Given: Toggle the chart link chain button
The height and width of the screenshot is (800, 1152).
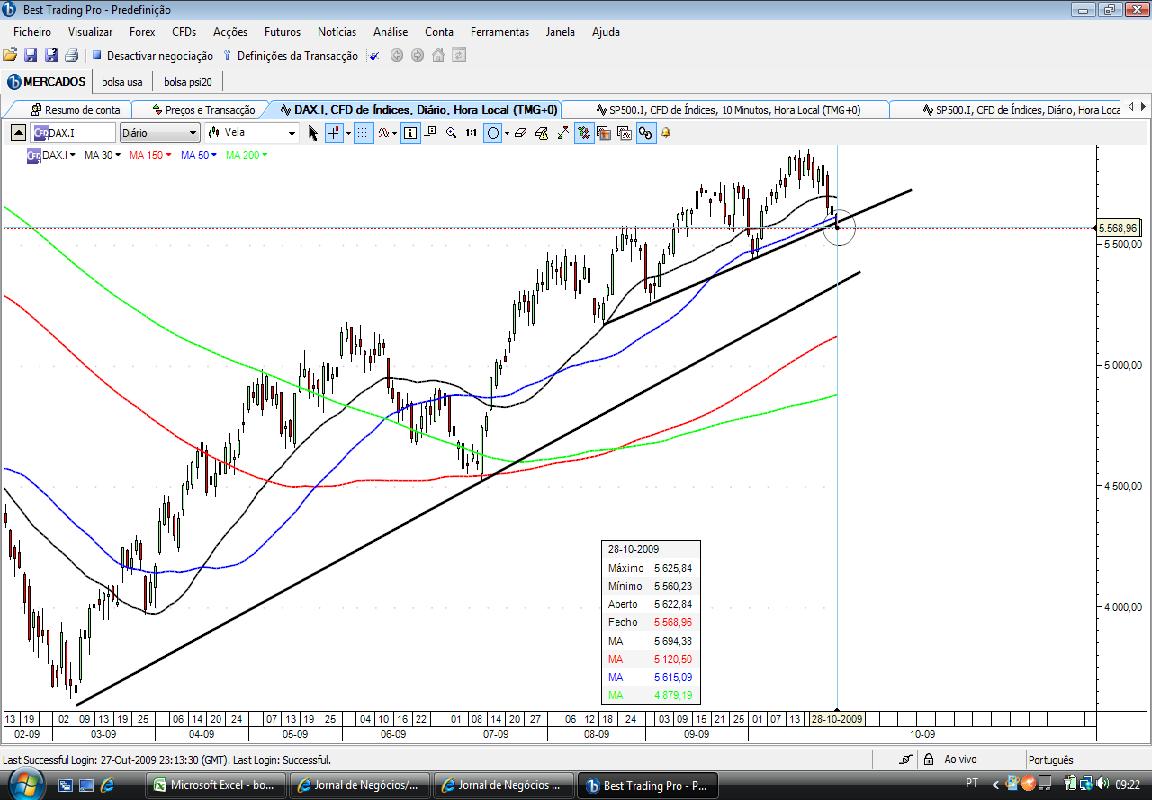Looking at the screenshot, I should click(645, 133).
